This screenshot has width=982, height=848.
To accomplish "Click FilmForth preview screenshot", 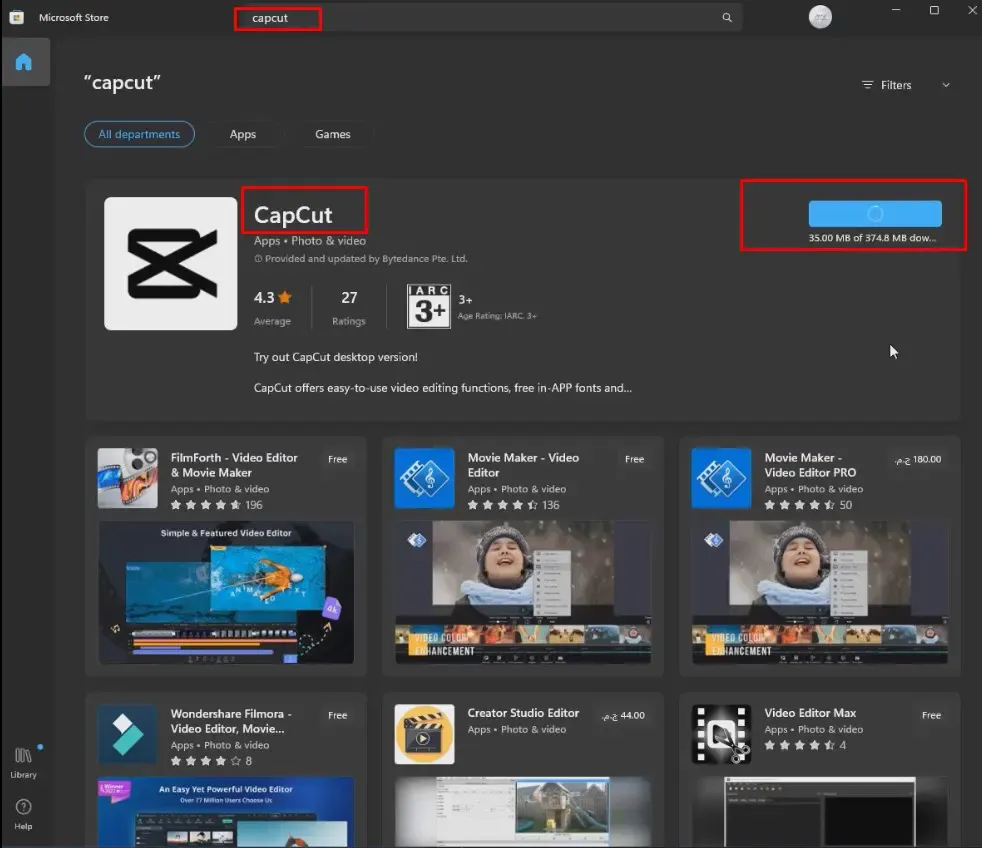I will click(226, 592).
